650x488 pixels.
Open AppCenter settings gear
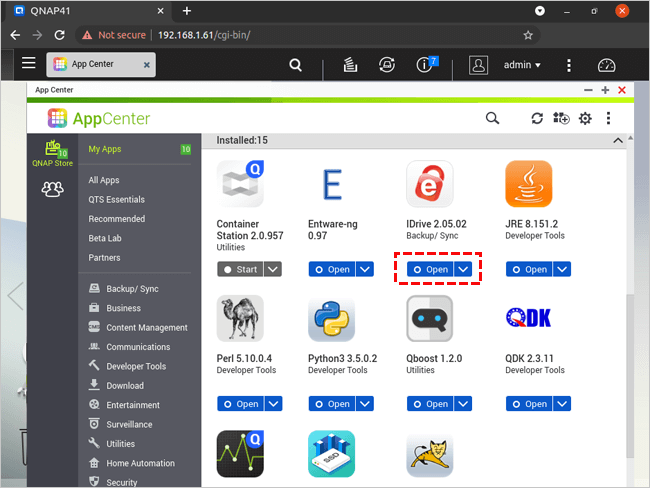[x=585, y=119]
